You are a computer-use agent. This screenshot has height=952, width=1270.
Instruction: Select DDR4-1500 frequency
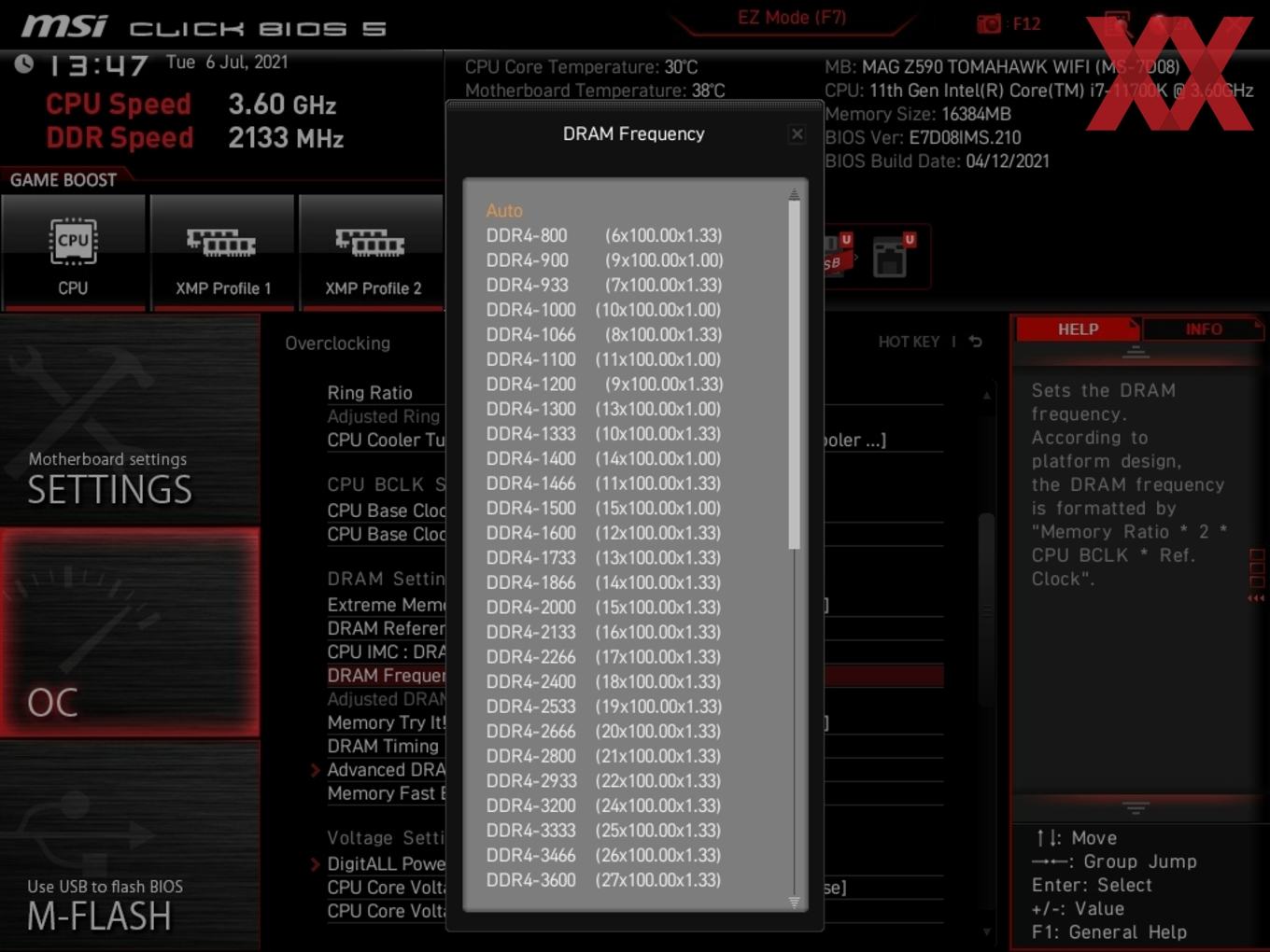tap(604, 508)
